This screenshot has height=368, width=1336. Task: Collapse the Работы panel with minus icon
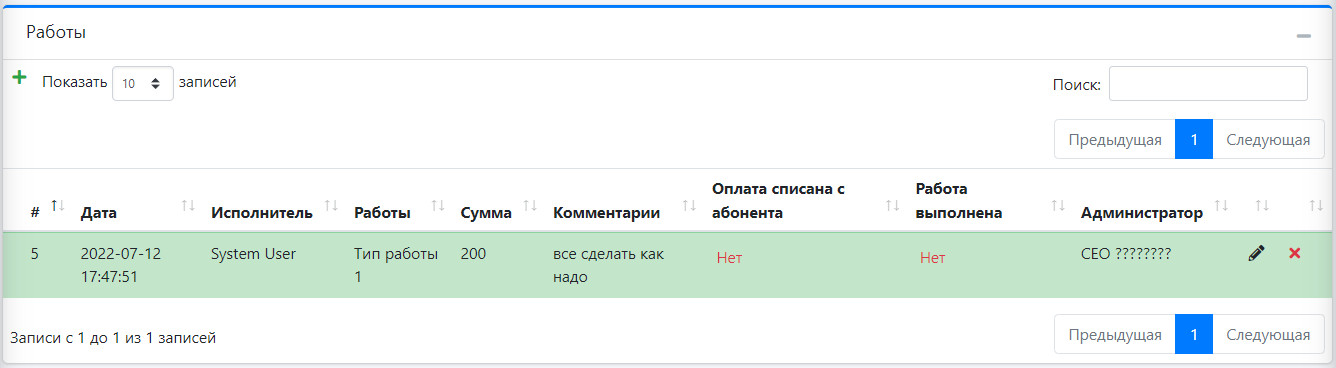pyautogui.click(x=1303, y=35)
